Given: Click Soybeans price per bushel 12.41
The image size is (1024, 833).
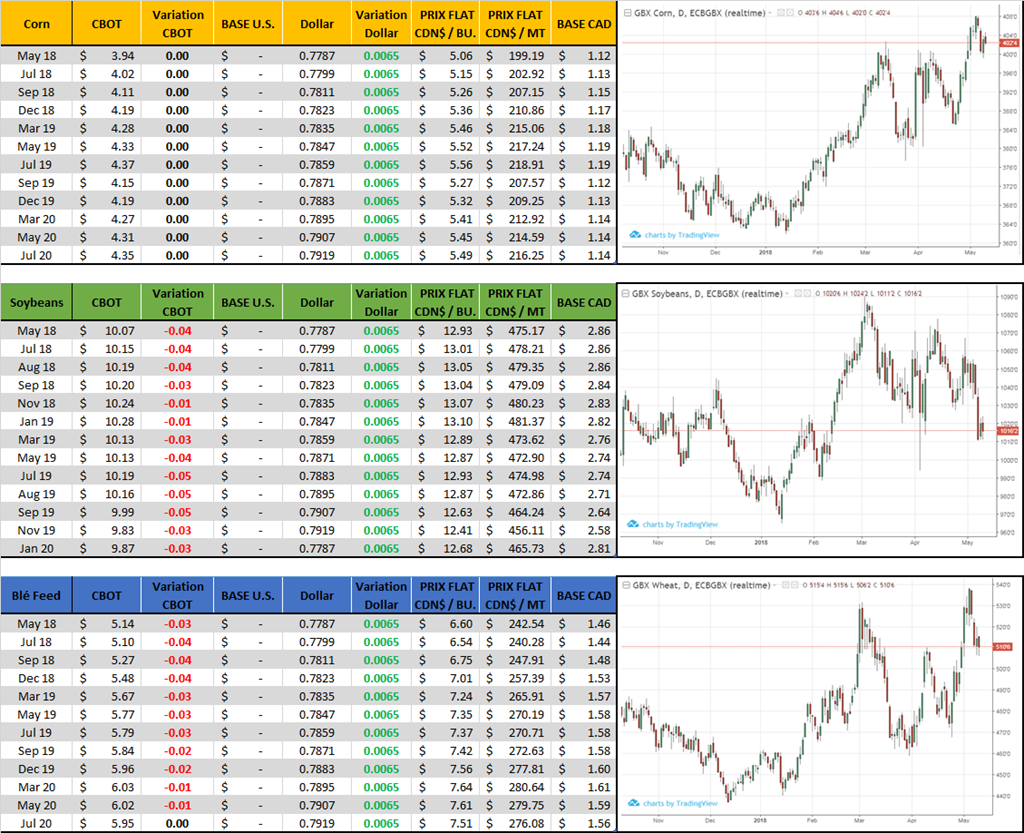Looking at the screenshot, I should (x=458, y=530).
